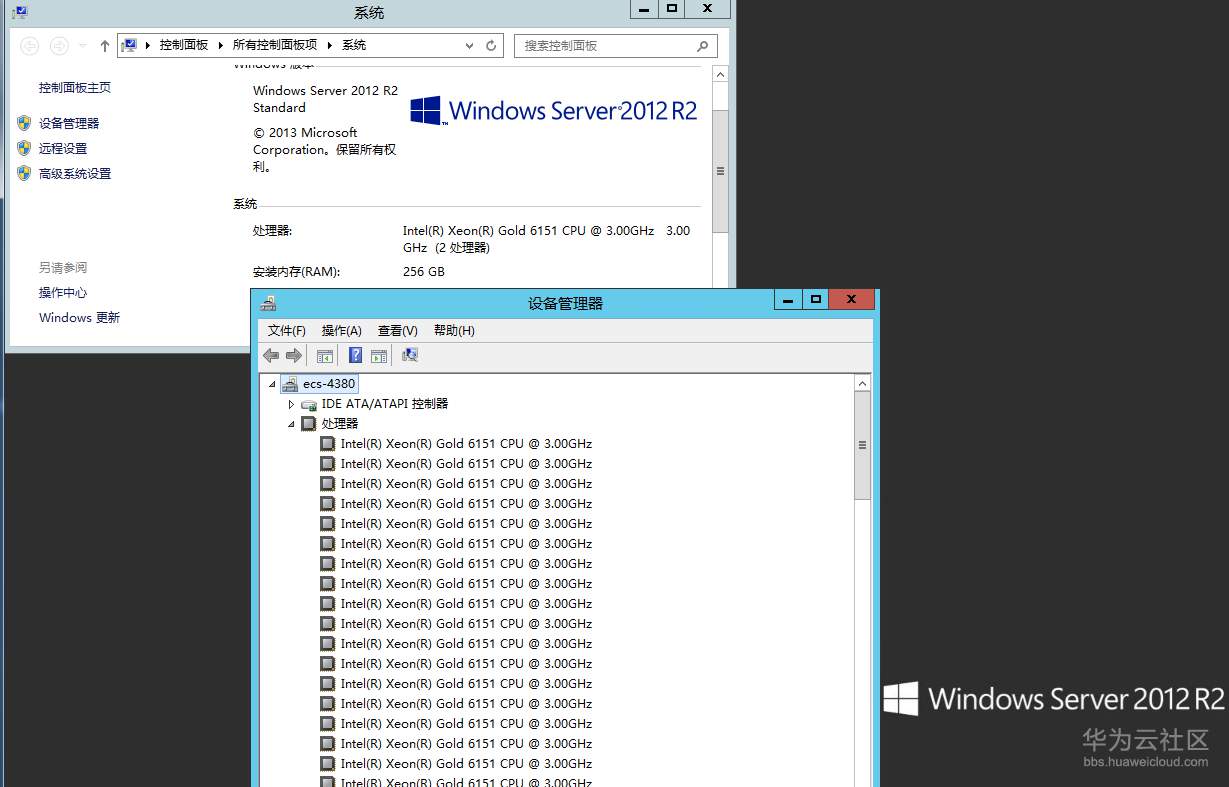The image size is (1229, 787).
Task: Click Device Manager scroll up arrow
Action: (x=862, y=383)
